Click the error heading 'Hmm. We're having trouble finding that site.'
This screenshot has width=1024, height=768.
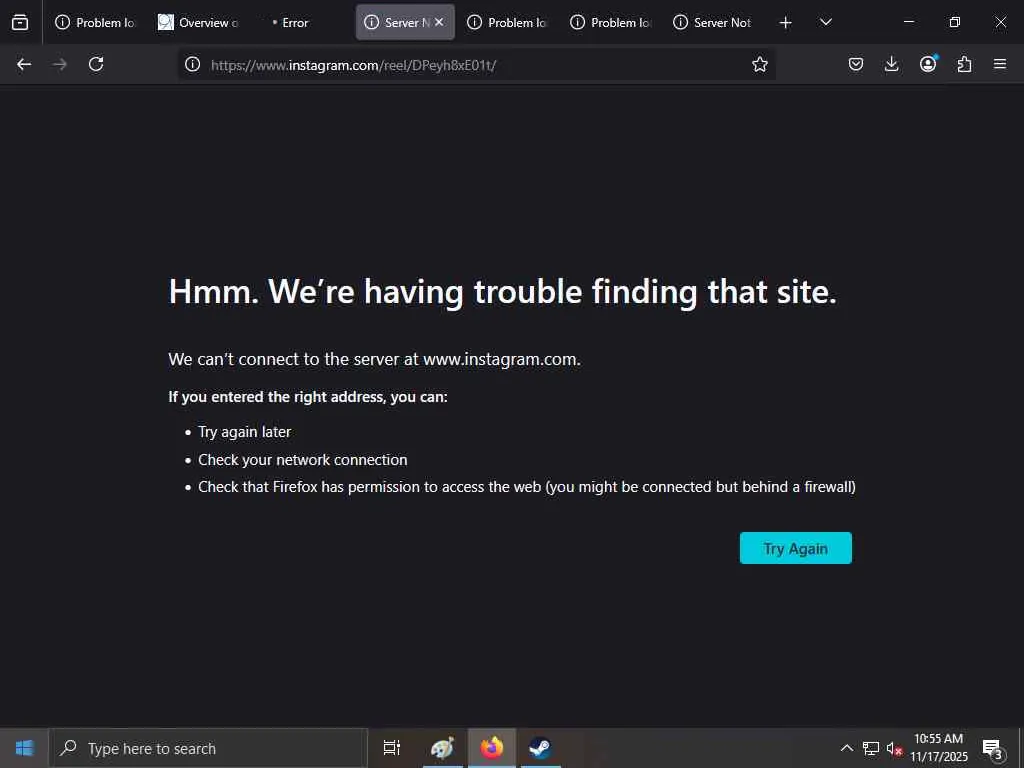tap(502, 291)
